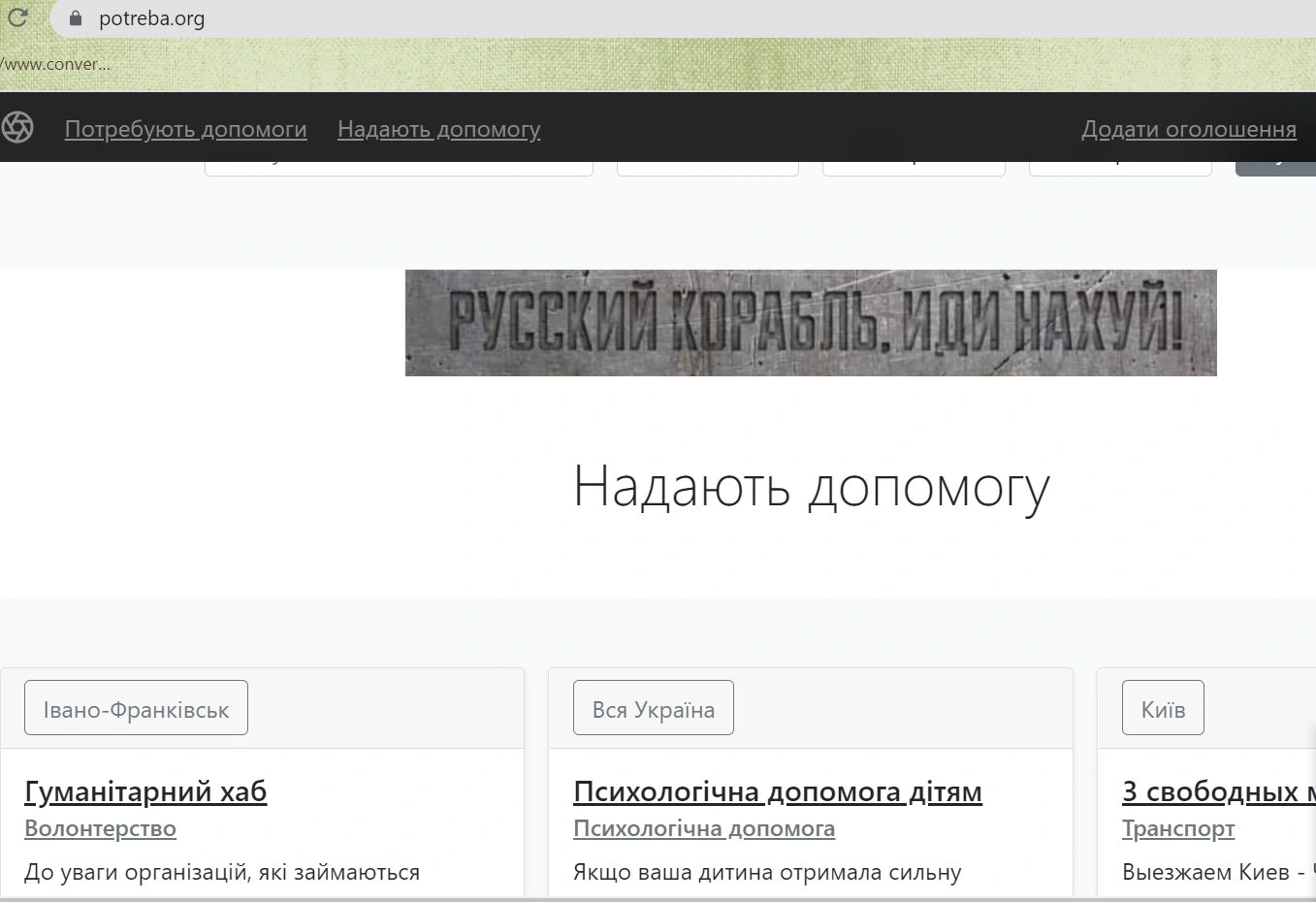Open the site logo aperture icon

[17, 127]
